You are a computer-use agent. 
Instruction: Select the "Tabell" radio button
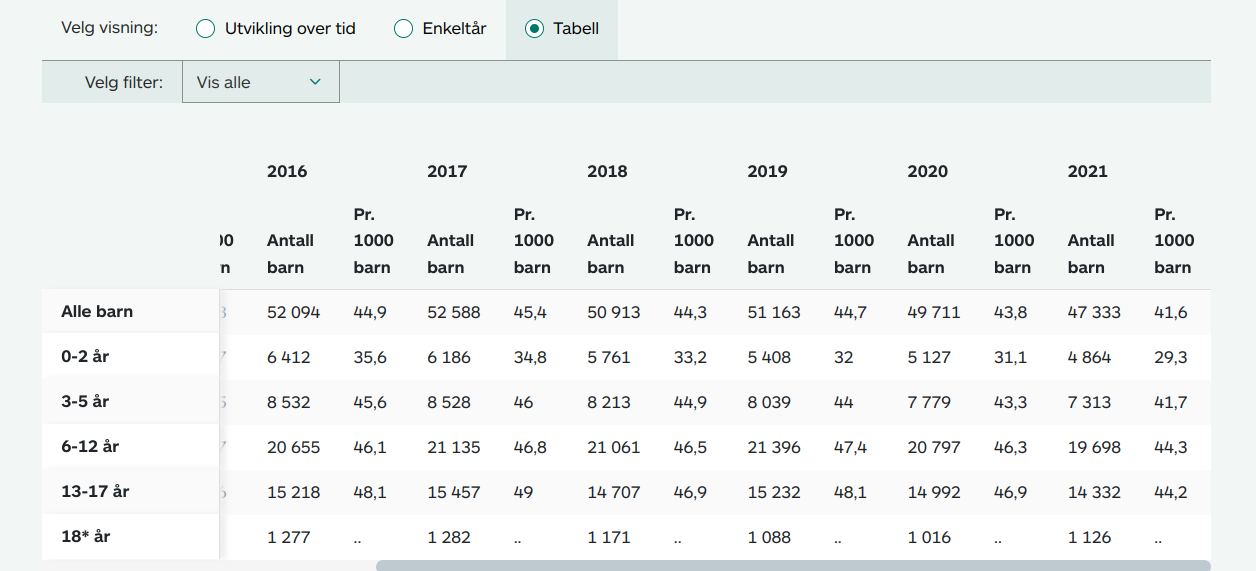[x=534, y=29]
